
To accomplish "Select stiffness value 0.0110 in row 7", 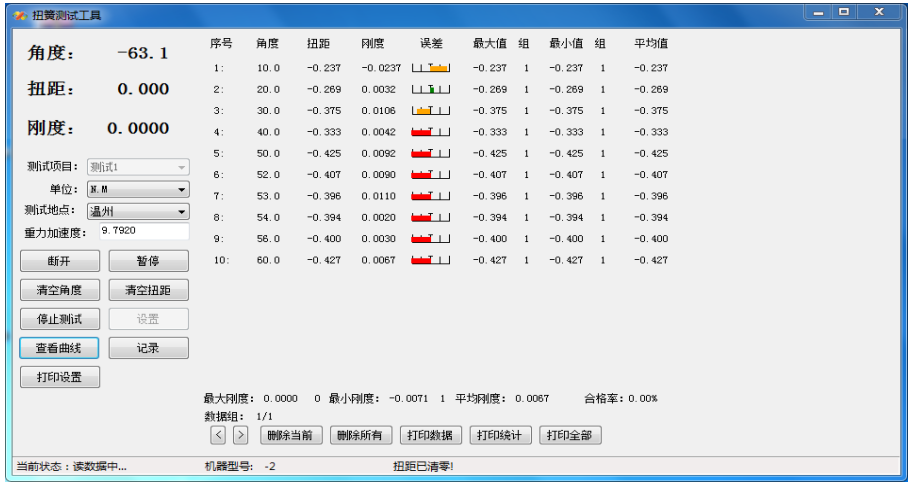I will pos(378,196).
